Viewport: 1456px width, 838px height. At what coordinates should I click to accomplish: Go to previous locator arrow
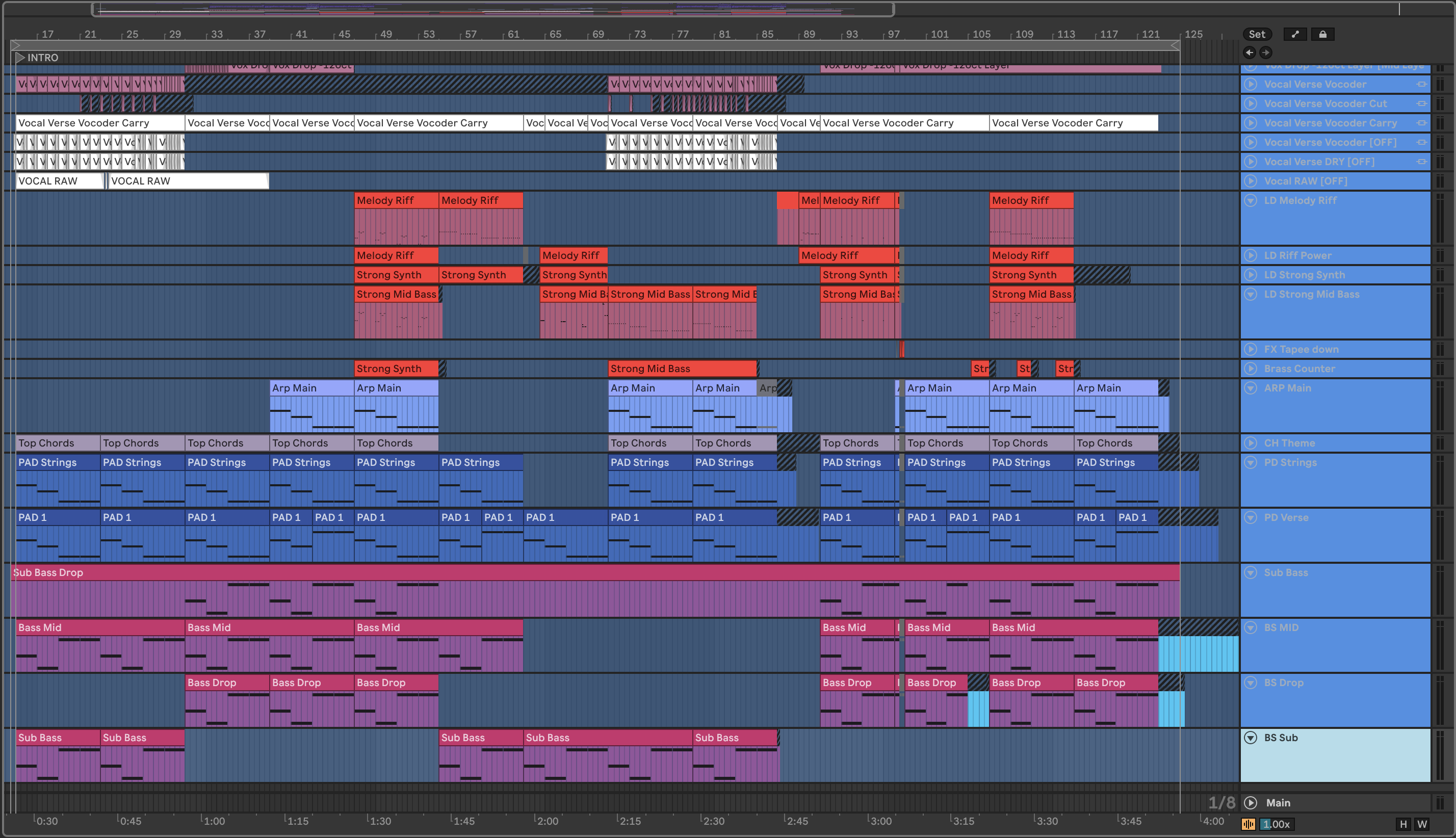pos(1250,53)
